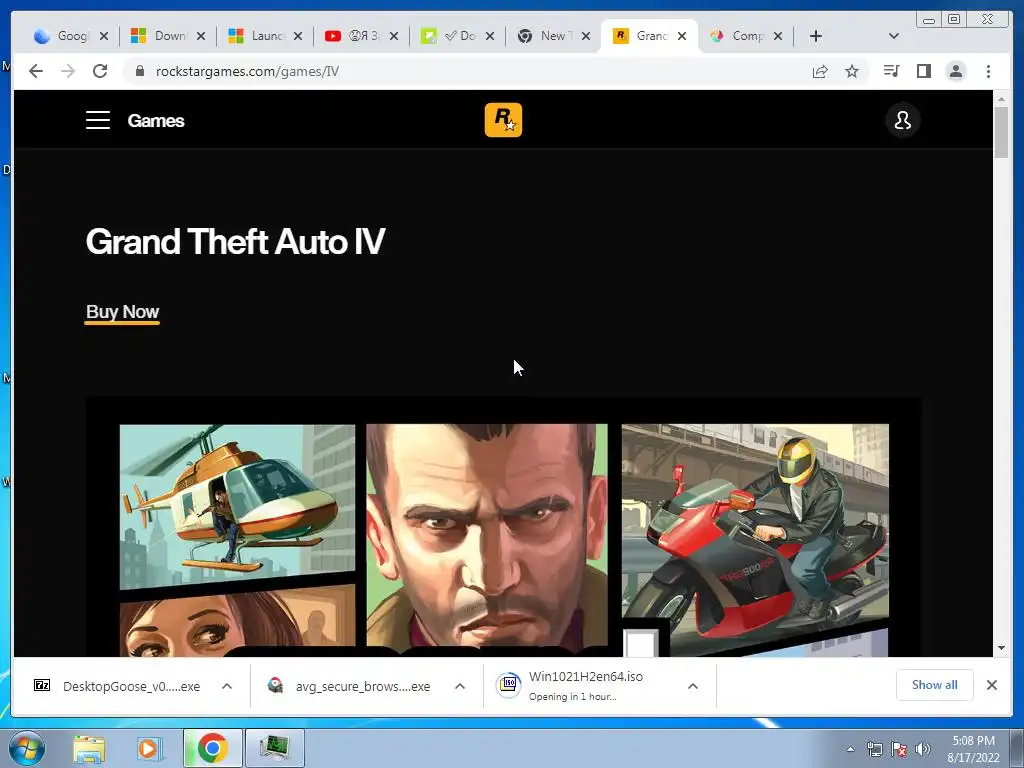
Task: Click Chrome icon in taskbar
Action: tap(212, 748)
